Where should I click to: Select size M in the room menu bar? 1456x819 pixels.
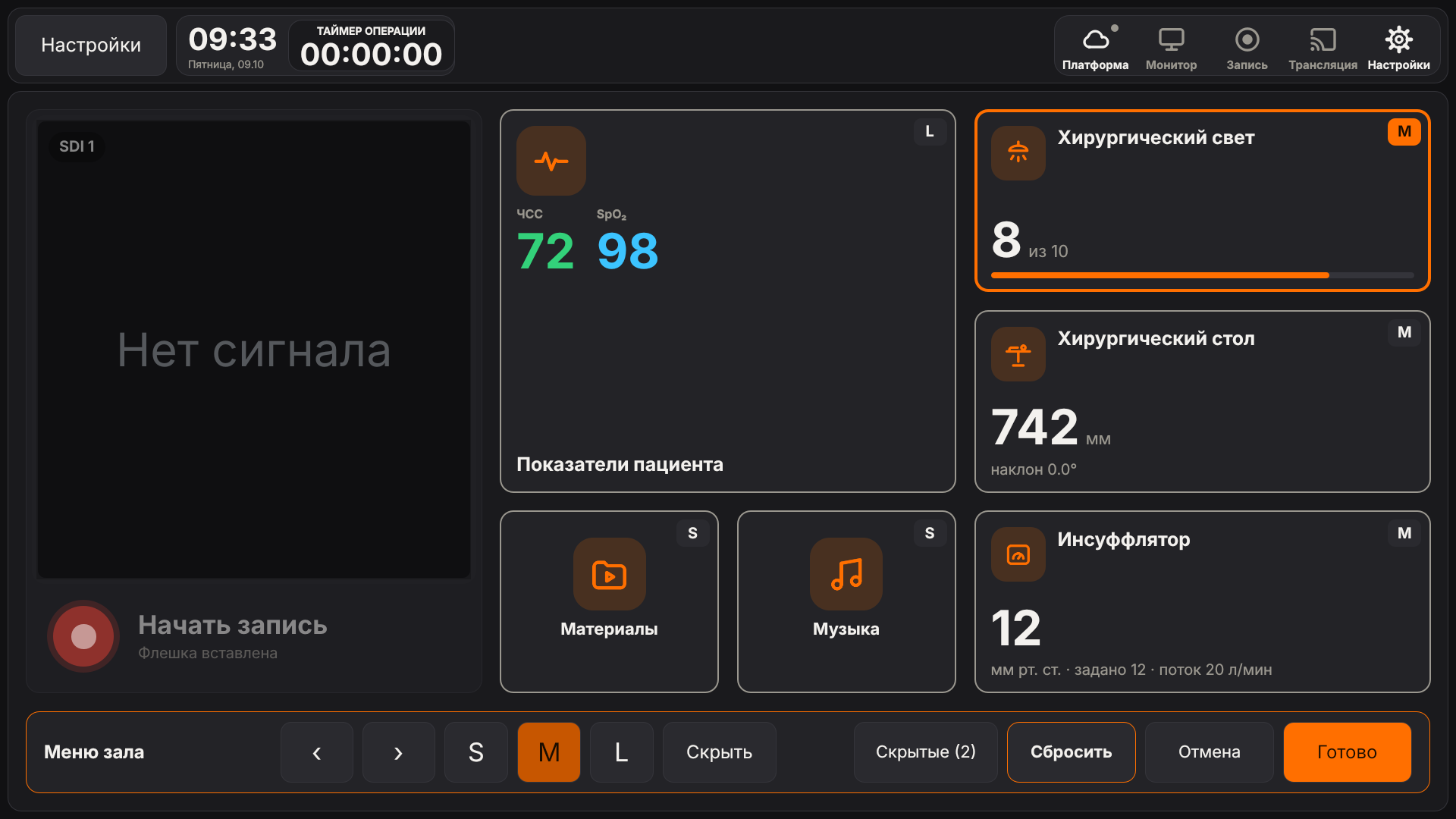549,752
